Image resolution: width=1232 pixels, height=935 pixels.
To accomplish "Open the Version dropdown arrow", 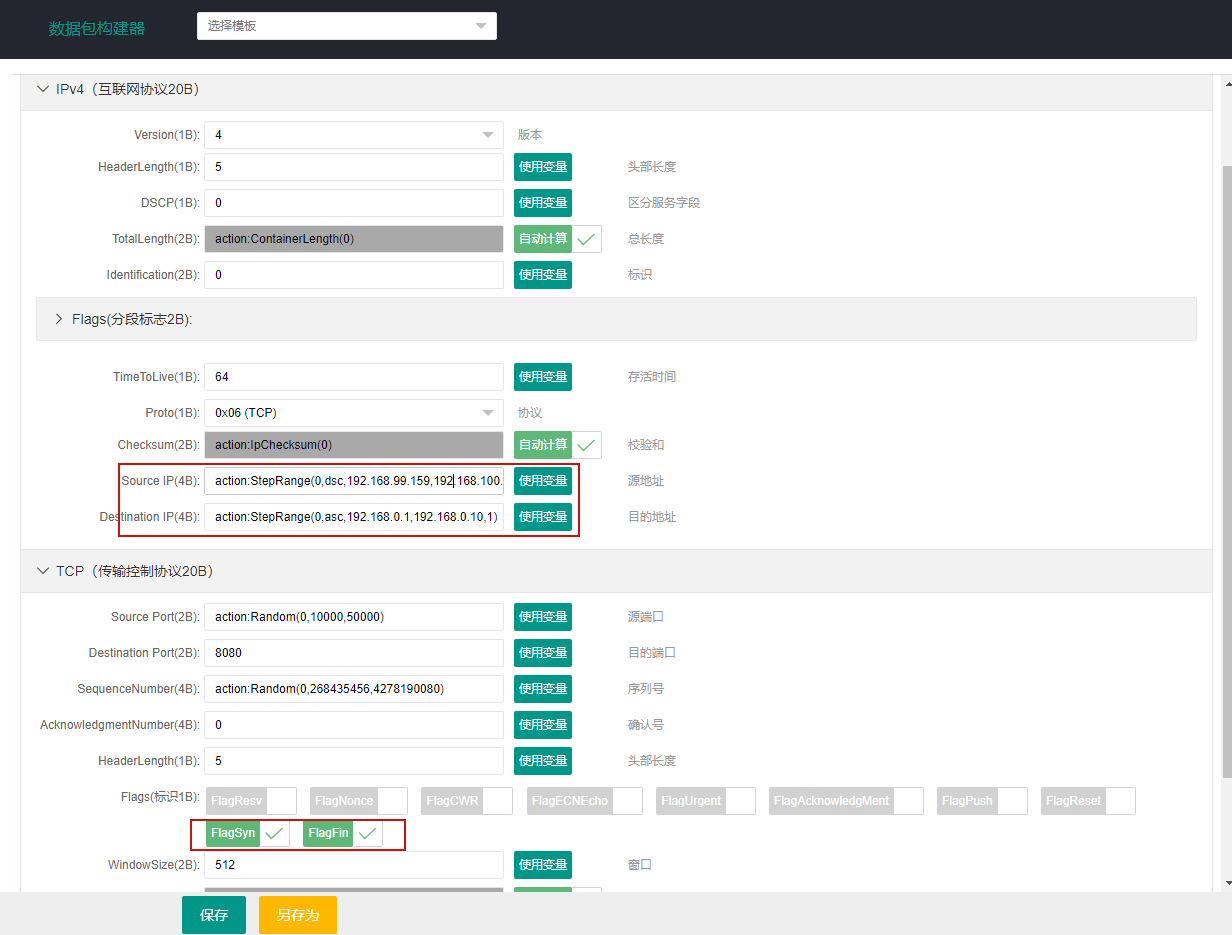I will [x=488, y=135].
